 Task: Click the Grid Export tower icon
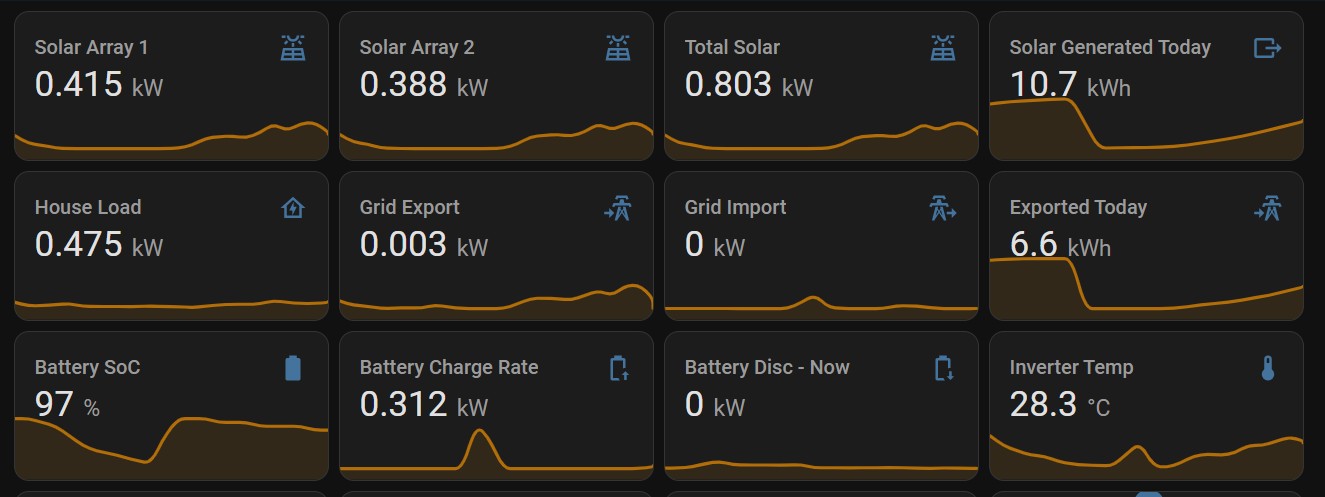pyautogui.click(x=617, y=208)
